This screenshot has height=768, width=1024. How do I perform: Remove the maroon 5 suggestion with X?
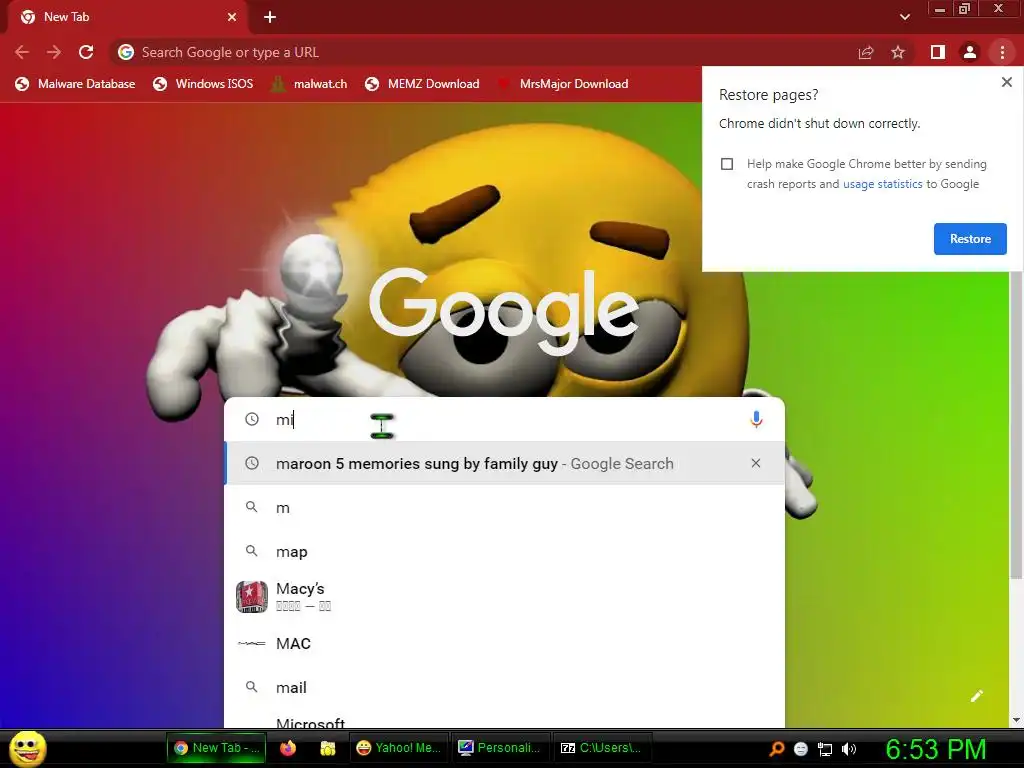(x=756, y=463)
